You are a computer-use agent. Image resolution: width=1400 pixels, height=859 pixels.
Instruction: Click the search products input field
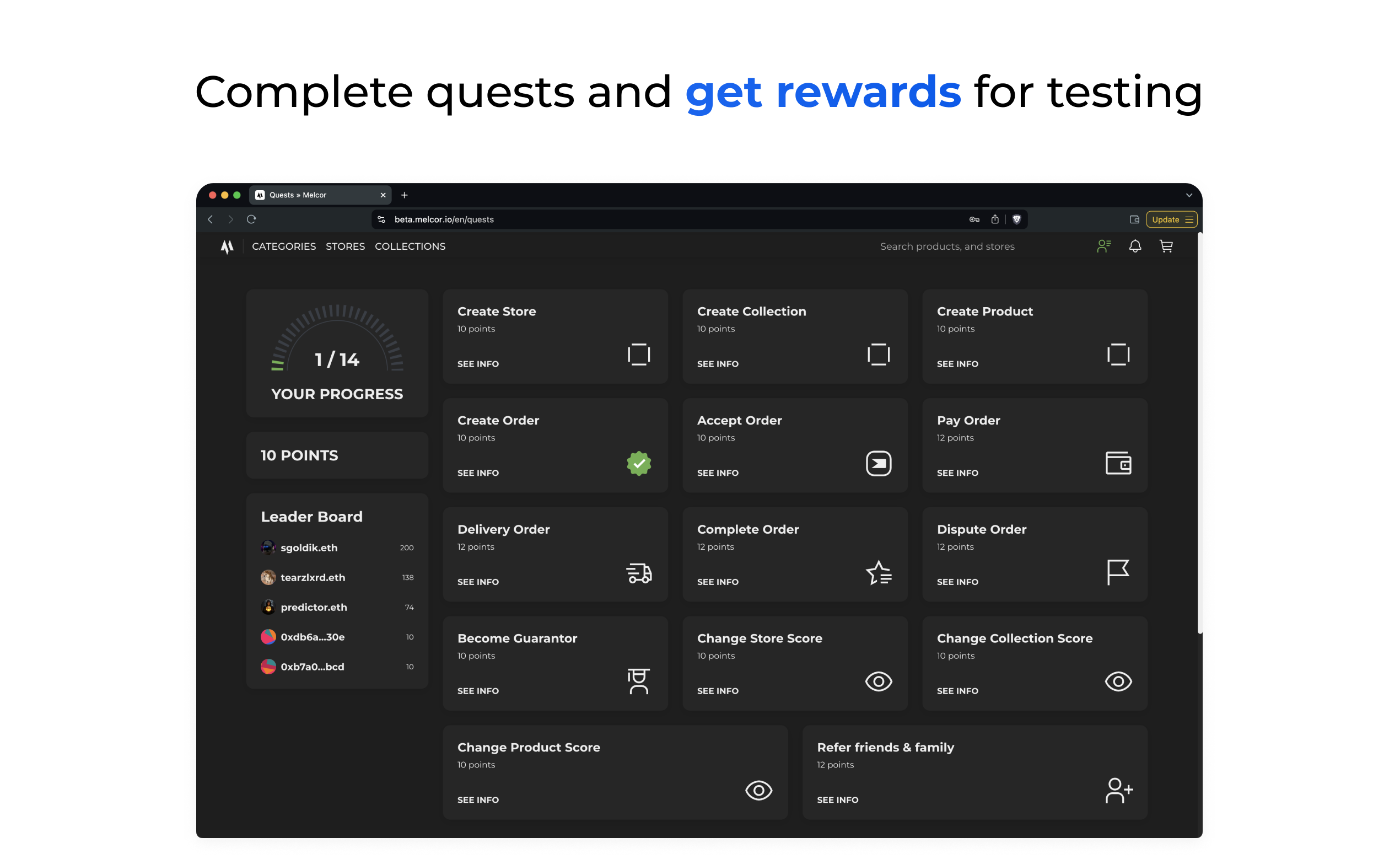click(x=946, y=246)
